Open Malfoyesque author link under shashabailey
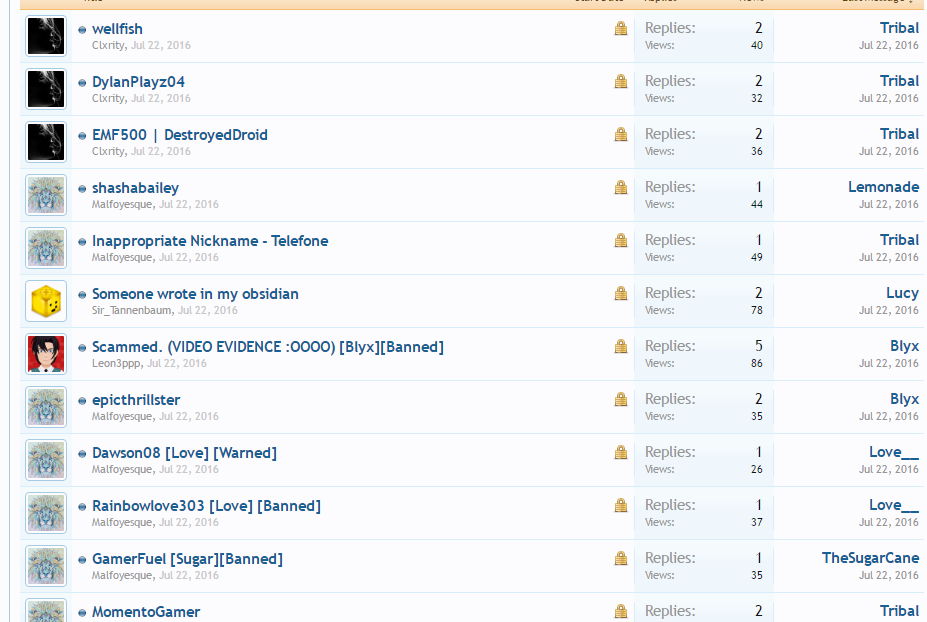 (122, 205)
